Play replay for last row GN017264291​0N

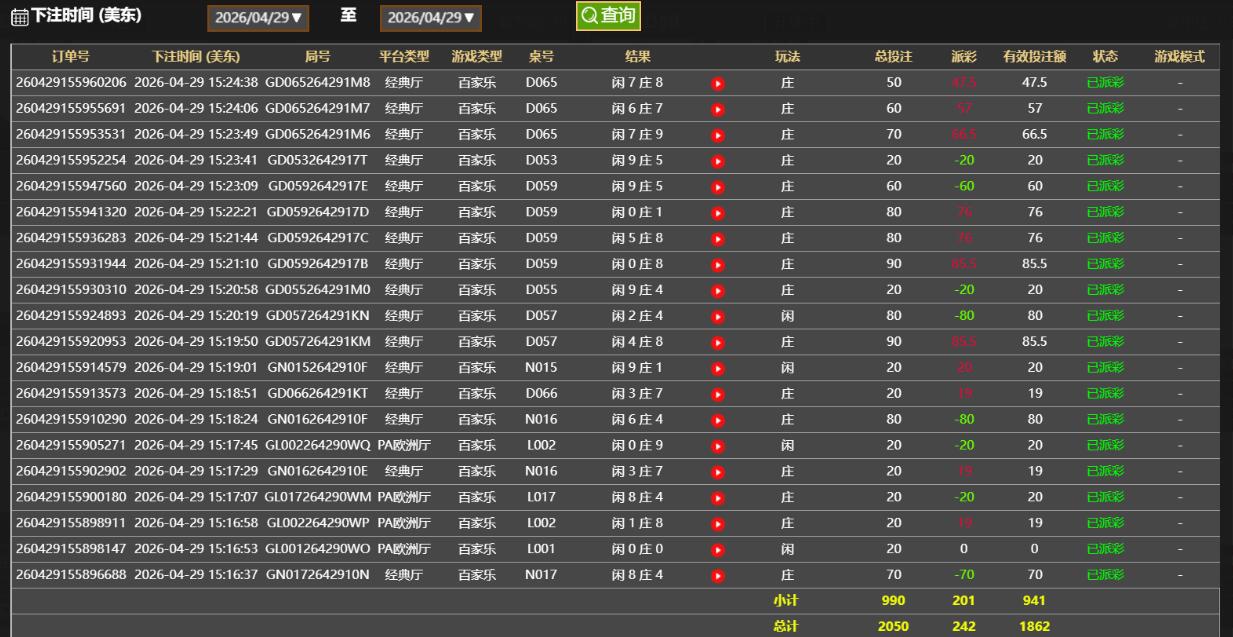point(717,576)
